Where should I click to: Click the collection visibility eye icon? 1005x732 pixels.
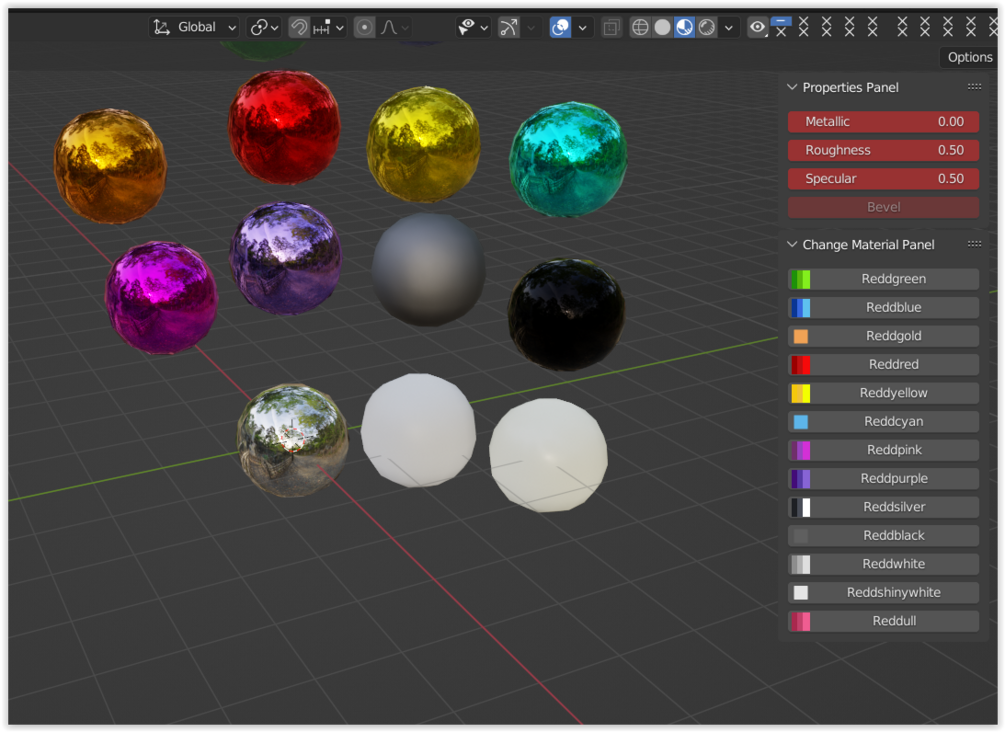pyautogui.click(x=758, y=27)
